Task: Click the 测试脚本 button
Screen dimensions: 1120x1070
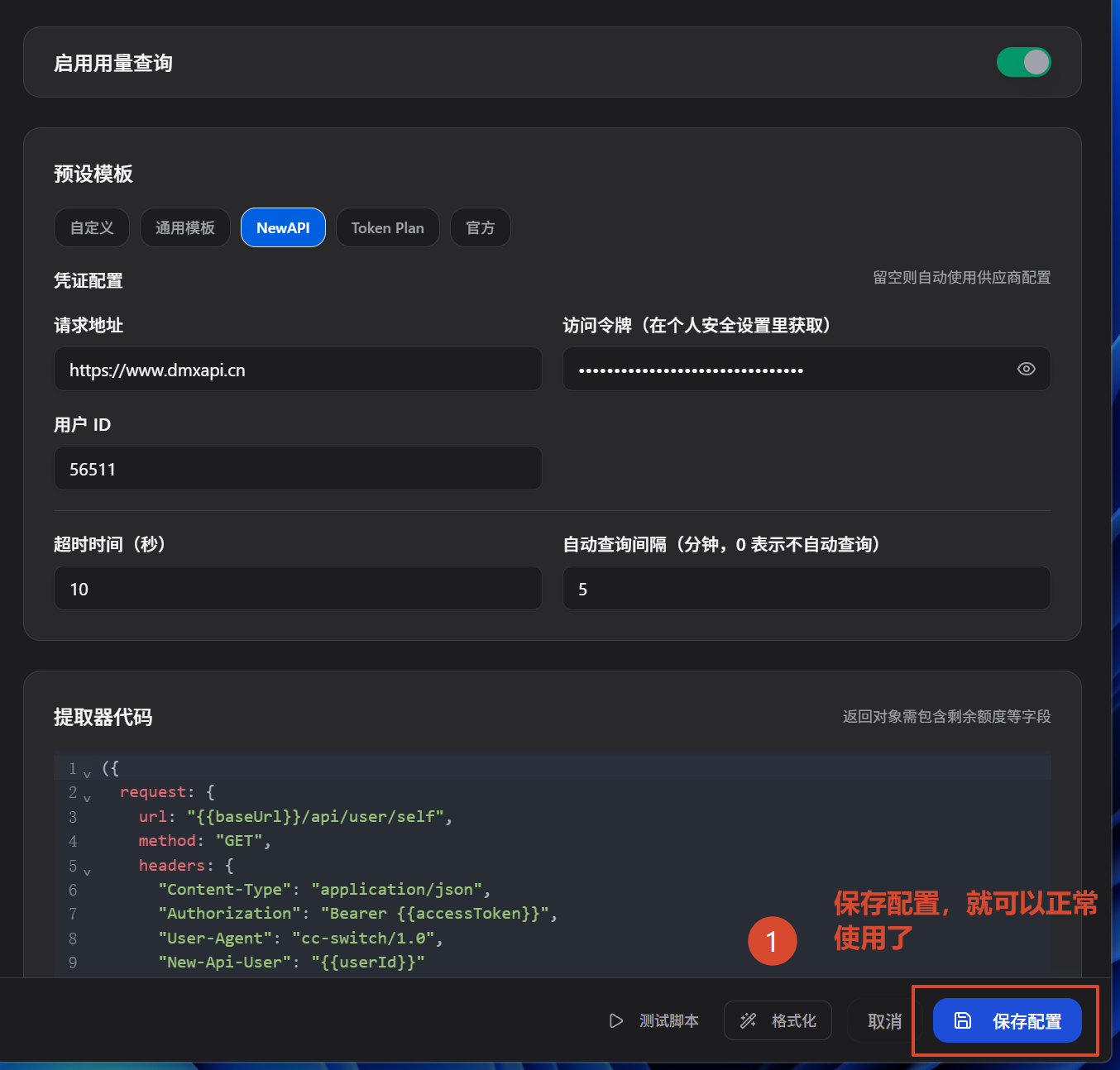Action: pyautogui.click(x=653, y=1020)
